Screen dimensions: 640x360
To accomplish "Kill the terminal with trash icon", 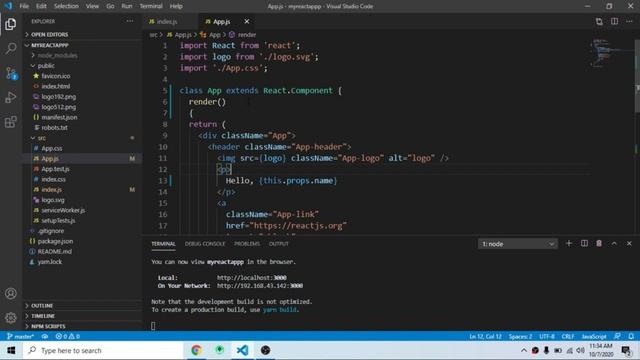I will [599, 244].
